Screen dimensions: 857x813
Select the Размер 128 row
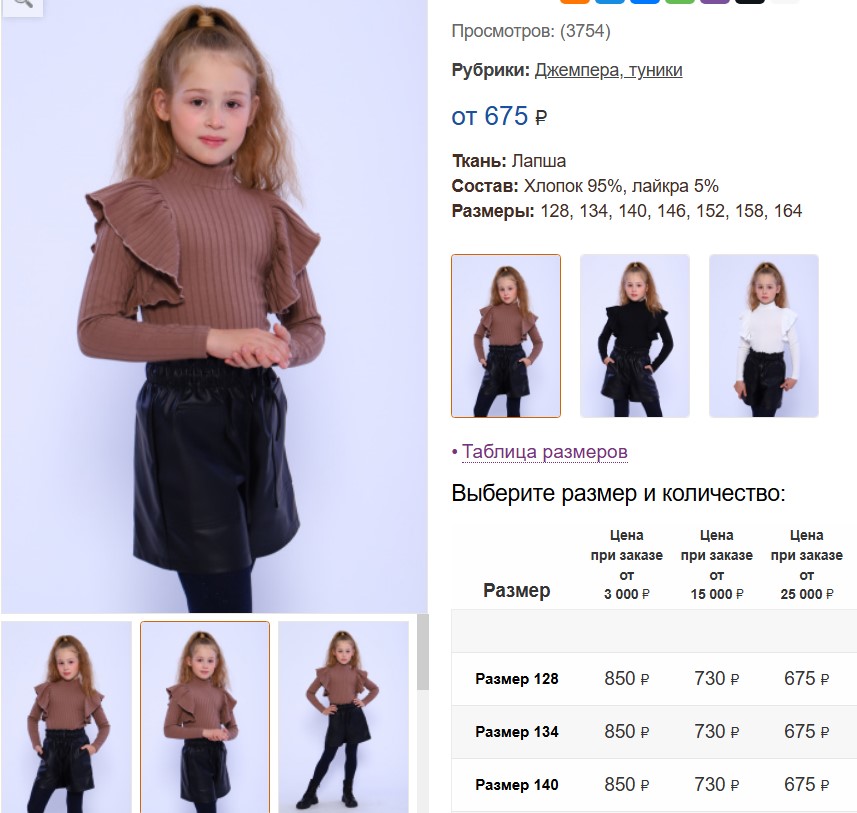[x=654, y=679]
